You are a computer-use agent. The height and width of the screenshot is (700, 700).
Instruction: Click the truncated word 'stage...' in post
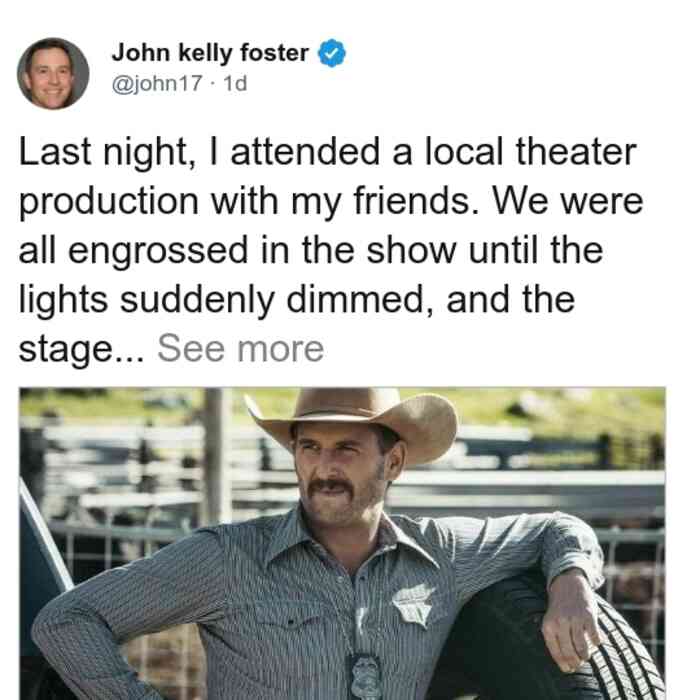click(82, 350)
